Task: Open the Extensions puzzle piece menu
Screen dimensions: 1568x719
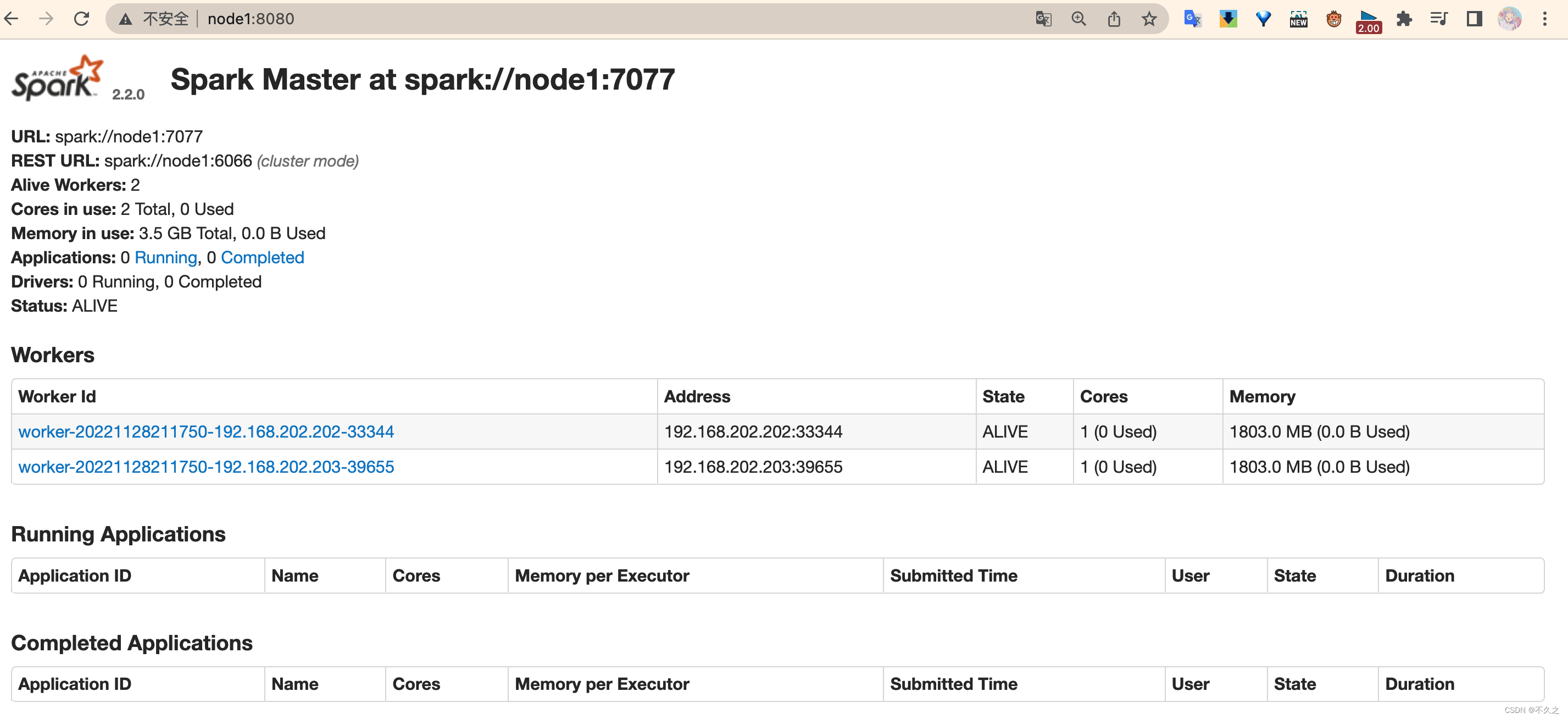Action: (1404, 19)
